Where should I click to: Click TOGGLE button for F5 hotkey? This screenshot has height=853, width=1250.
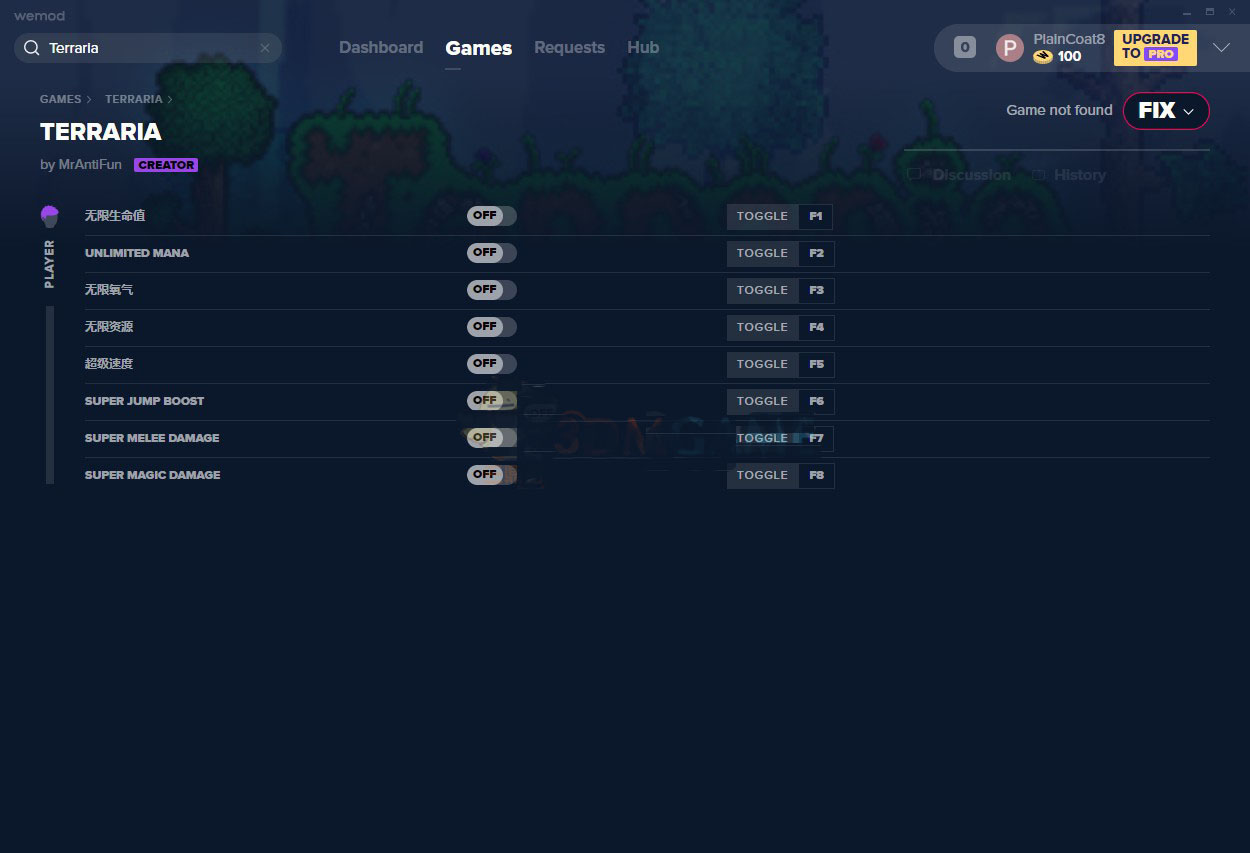pos(762,364)
